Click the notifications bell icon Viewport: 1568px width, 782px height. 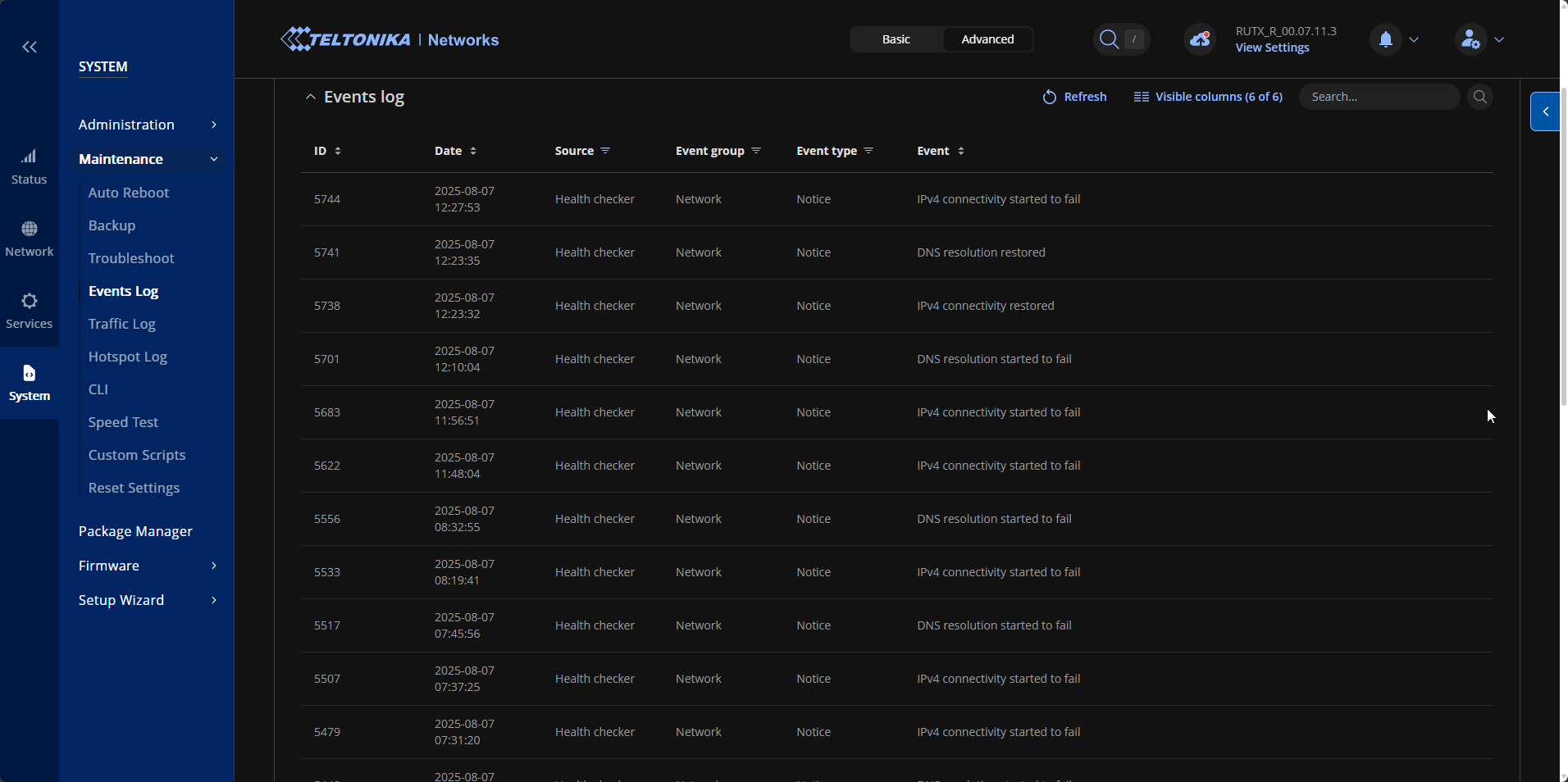[1385, 39]
